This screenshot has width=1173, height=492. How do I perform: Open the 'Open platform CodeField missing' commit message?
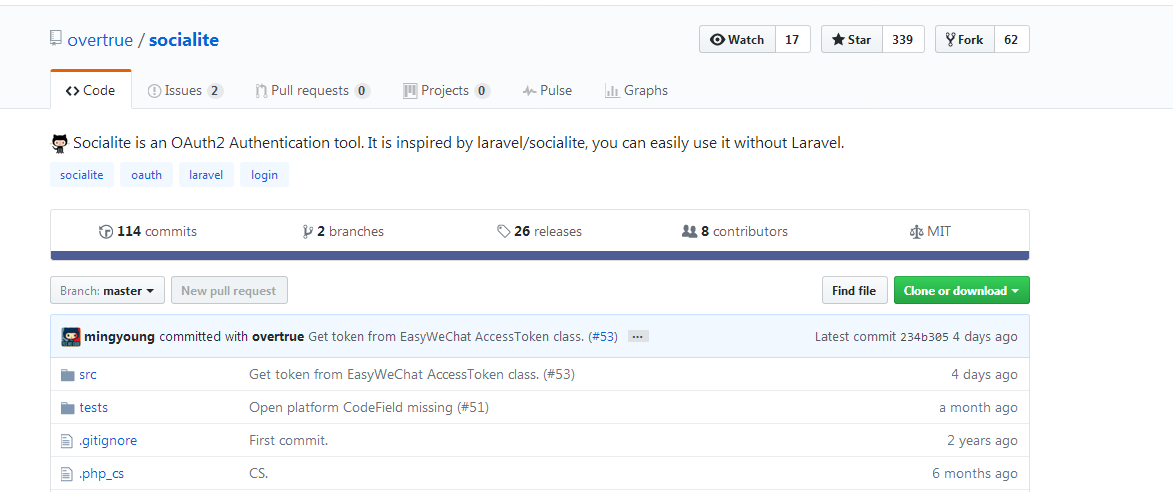point(369,408)
